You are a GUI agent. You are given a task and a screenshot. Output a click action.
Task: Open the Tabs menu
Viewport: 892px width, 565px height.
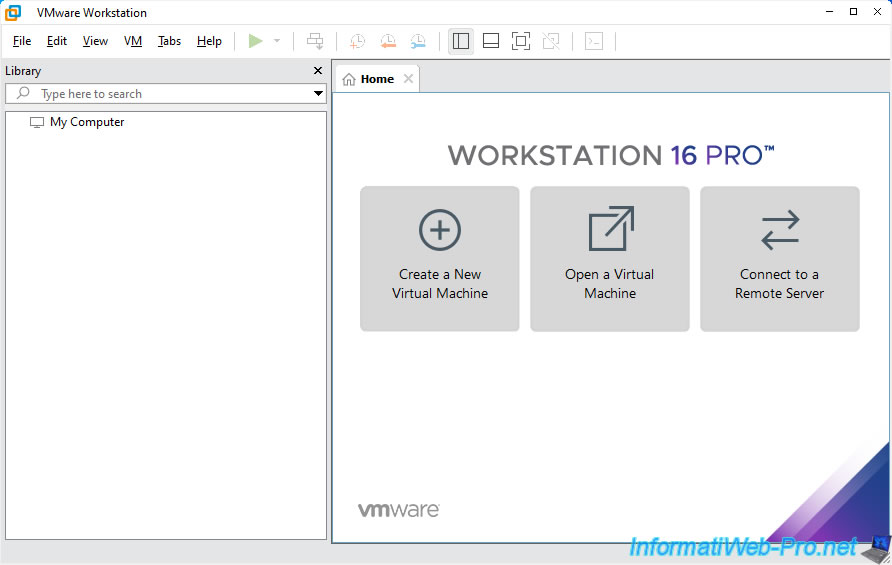click(x=170, y=41)
